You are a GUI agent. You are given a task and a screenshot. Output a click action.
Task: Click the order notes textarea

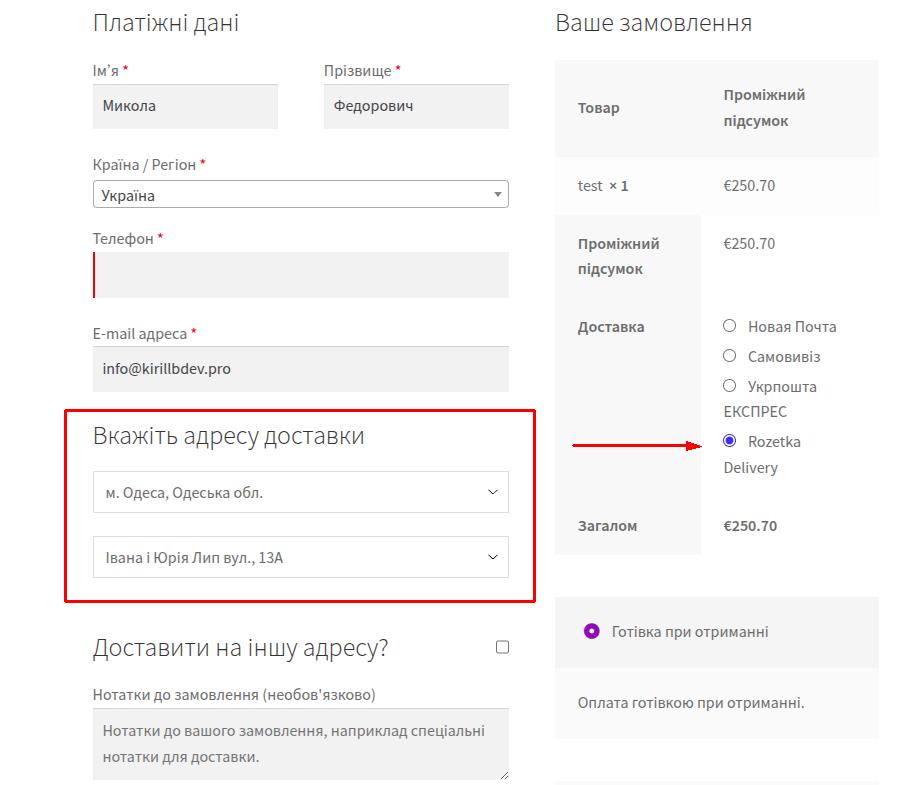[x=300, y=744]
